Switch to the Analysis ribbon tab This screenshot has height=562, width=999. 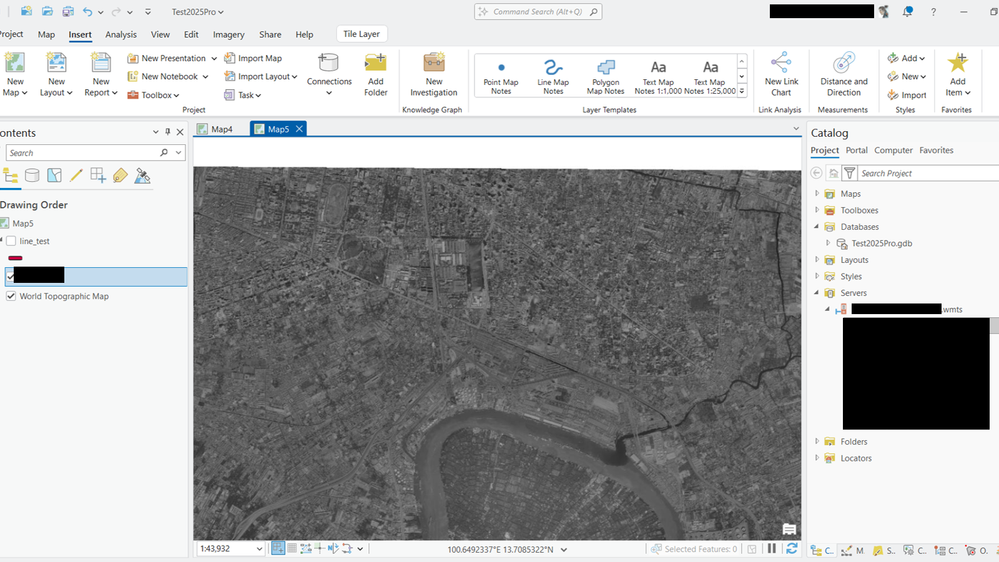coord(121,34)
